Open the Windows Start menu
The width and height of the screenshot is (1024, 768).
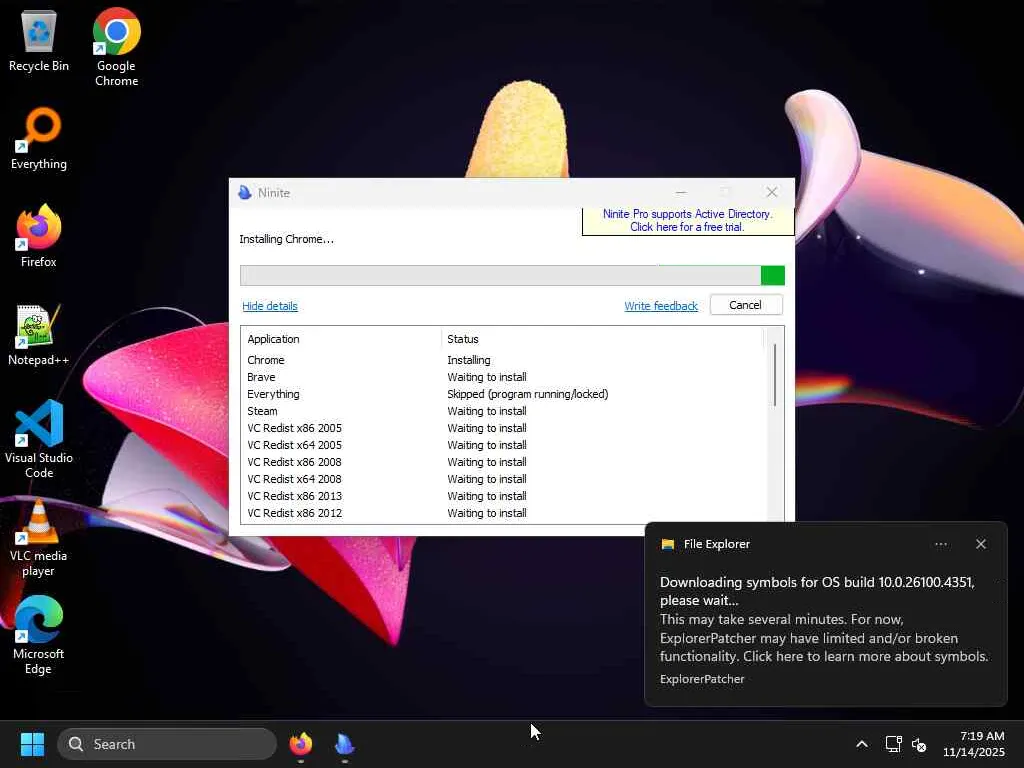pyautogui.click(x=32, y=744)
